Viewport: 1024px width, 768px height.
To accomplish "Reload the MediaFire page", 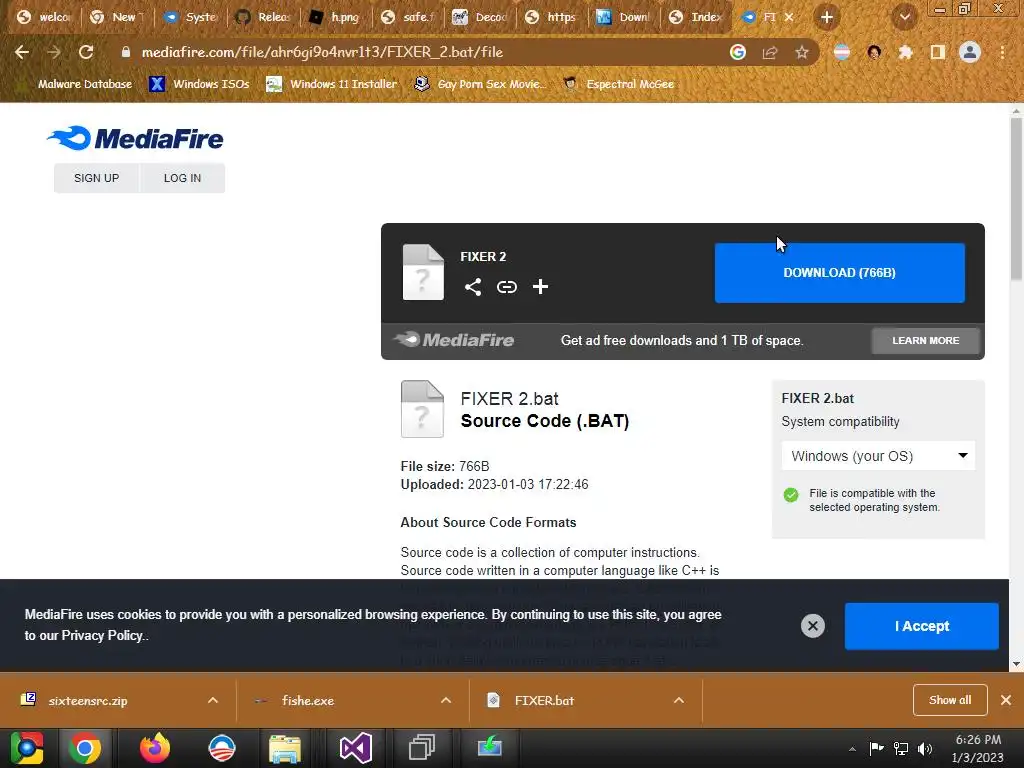I will [86, 52].
